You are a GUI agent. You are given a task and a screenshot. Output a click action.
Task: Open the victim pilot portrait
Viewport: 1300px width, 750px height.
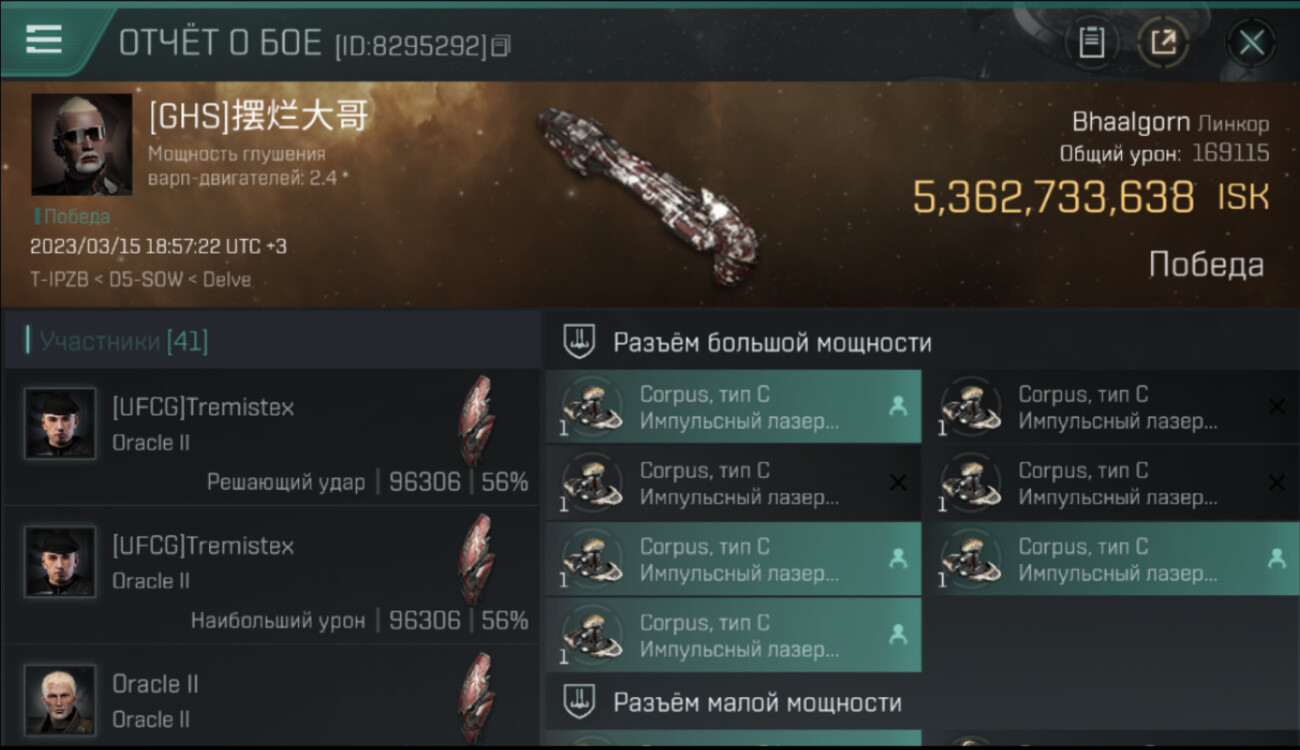(x=81, y=144)
